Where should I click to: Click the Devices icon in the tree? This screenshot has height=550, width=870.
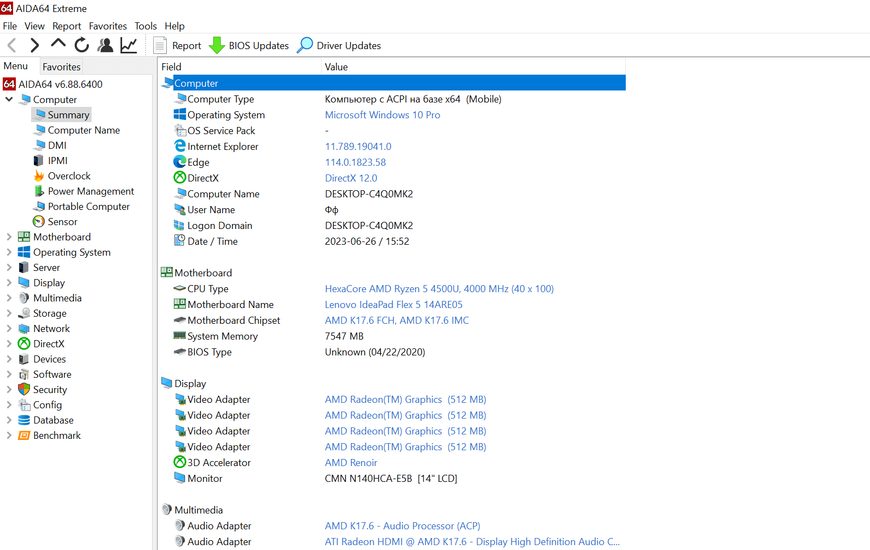pyautogui.click(x=24, y=359)
